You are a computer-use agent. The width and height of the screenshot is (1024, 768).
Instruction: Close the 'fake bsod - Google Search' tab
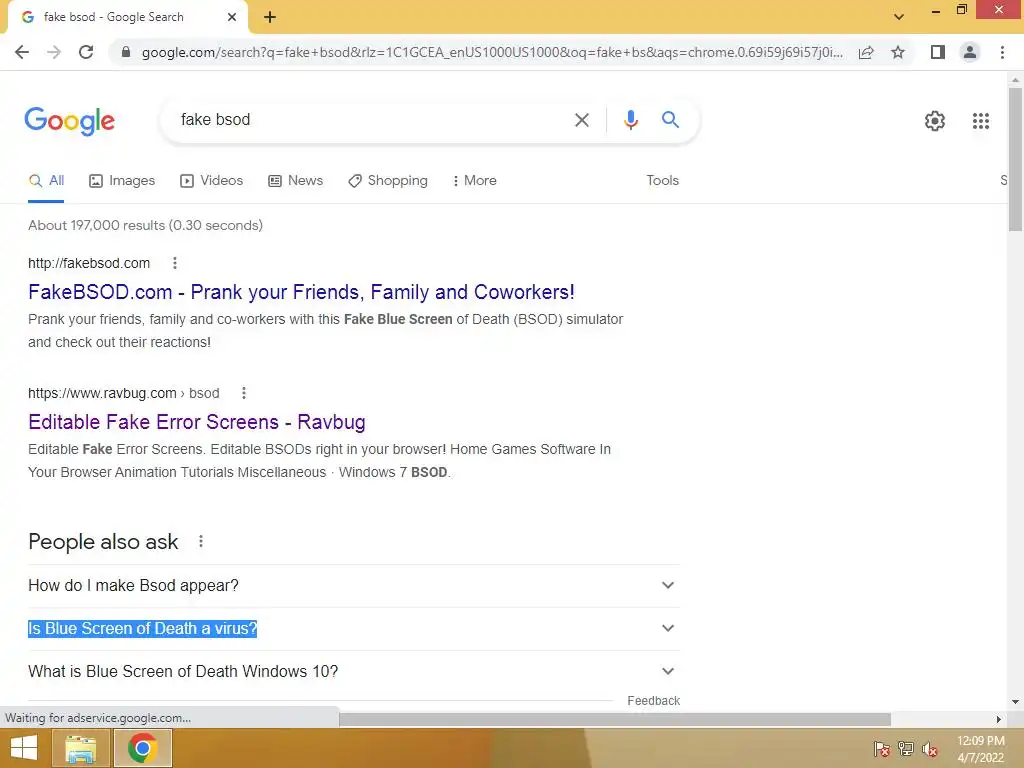[x=232, y=17]
